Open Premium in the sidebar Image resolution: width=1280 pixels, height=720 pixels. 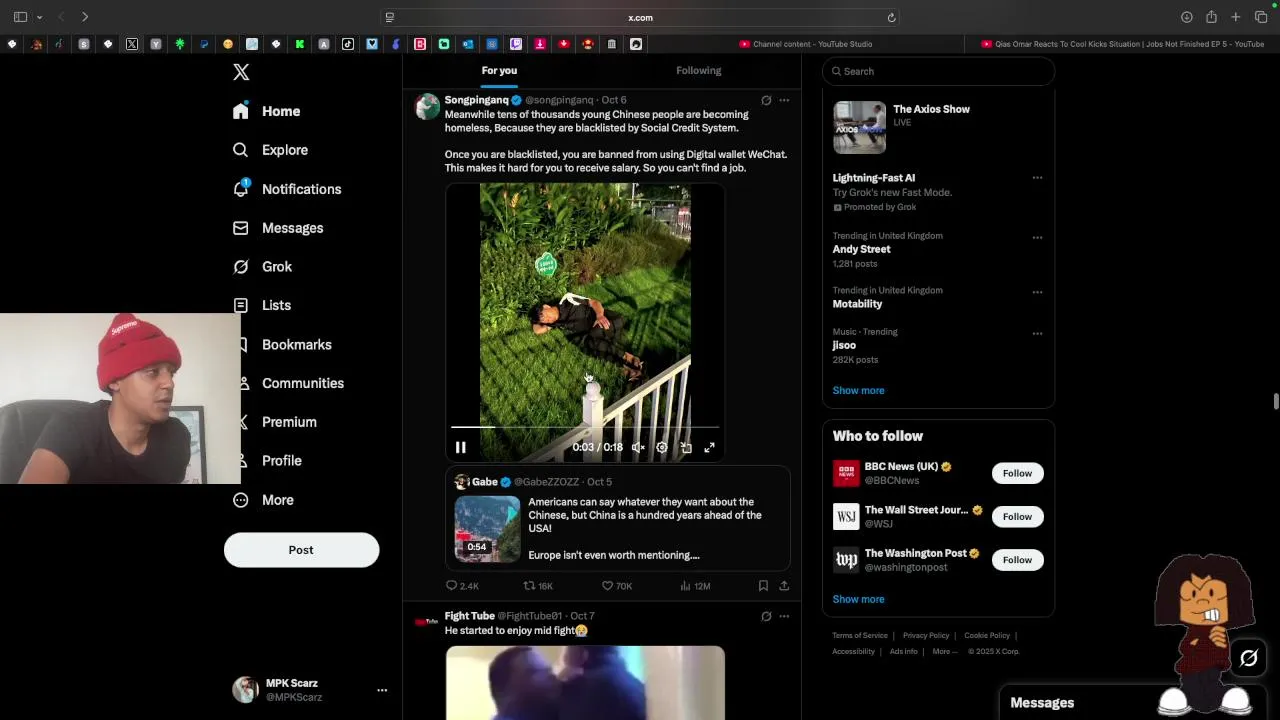tap(274, 422)
